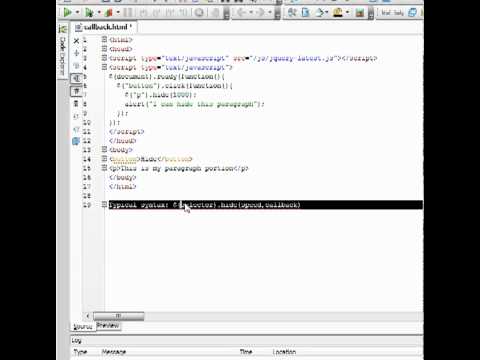Screen dimensions: 480x360
Task: Switch to the Source view tab
Action: [x=83, y=327]
